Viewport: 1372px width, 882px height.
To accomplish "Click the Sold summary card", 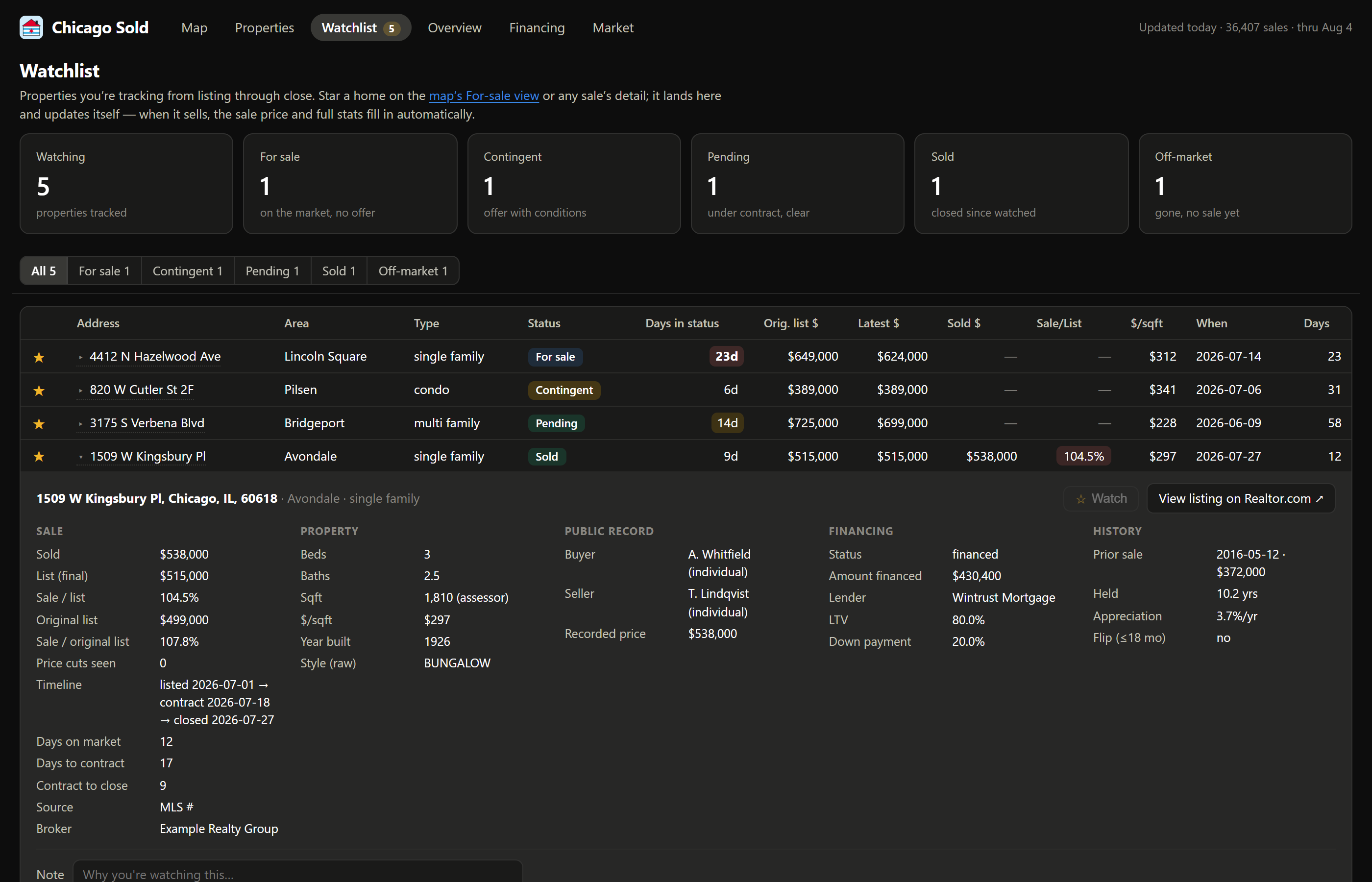I will pos(1021,184).
